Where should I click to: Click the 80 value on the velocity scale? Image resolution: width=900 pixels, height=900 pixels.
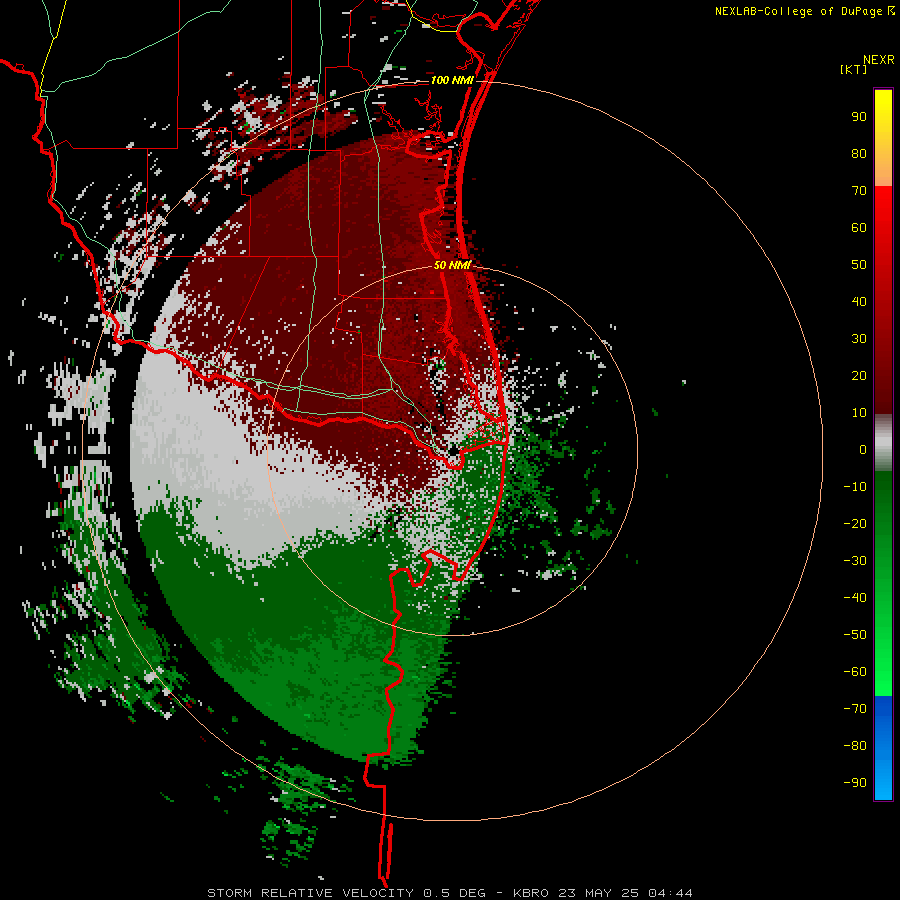[x=859, y=154]
